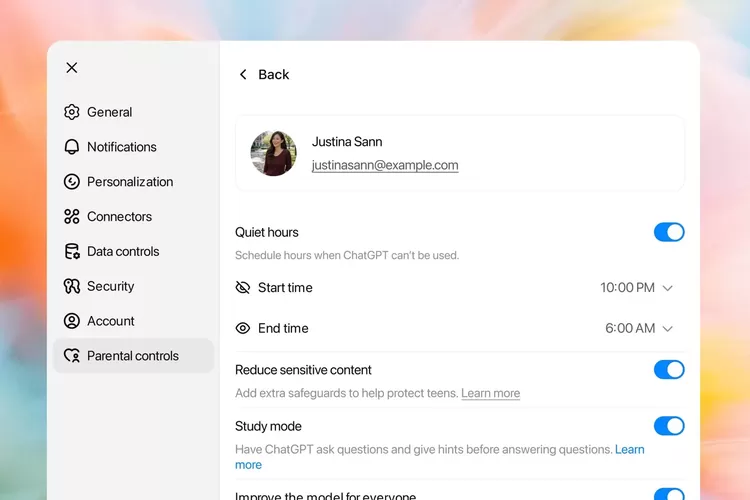Click 'Schedule hours when ChatGPT can't be used' text

347,256
